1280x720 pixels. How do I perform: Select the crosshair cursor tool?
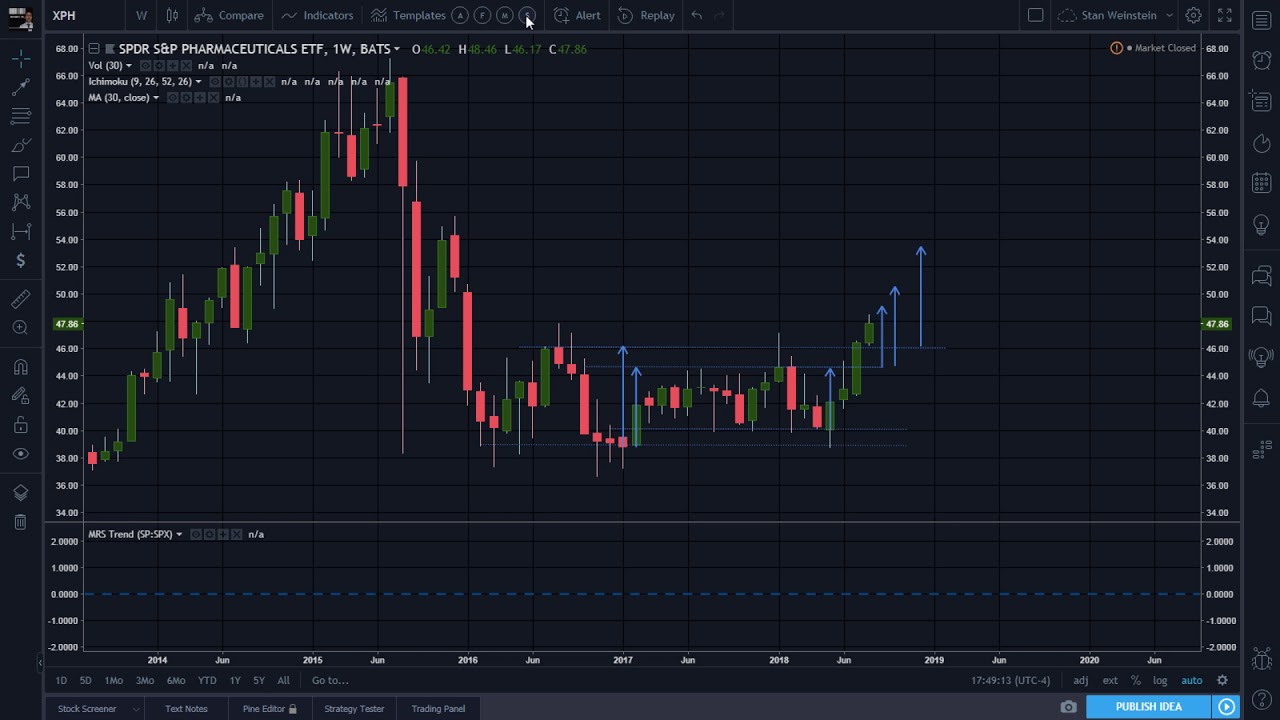(20, 59)
